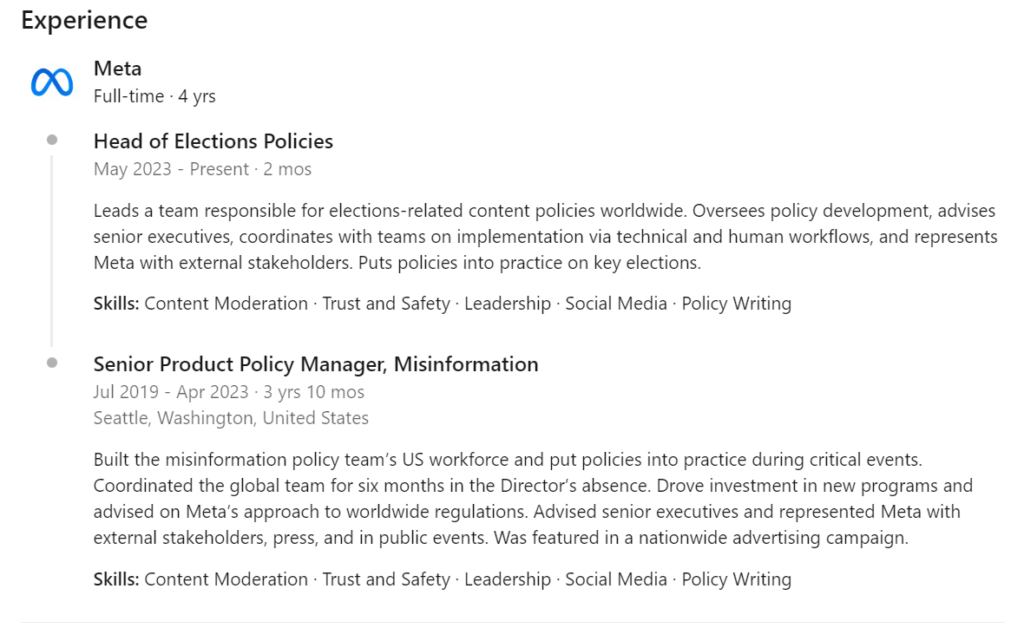Click Social Media skill under the Misinformation role
Viewport: 1024px width, 628px height.
(616, 579)
